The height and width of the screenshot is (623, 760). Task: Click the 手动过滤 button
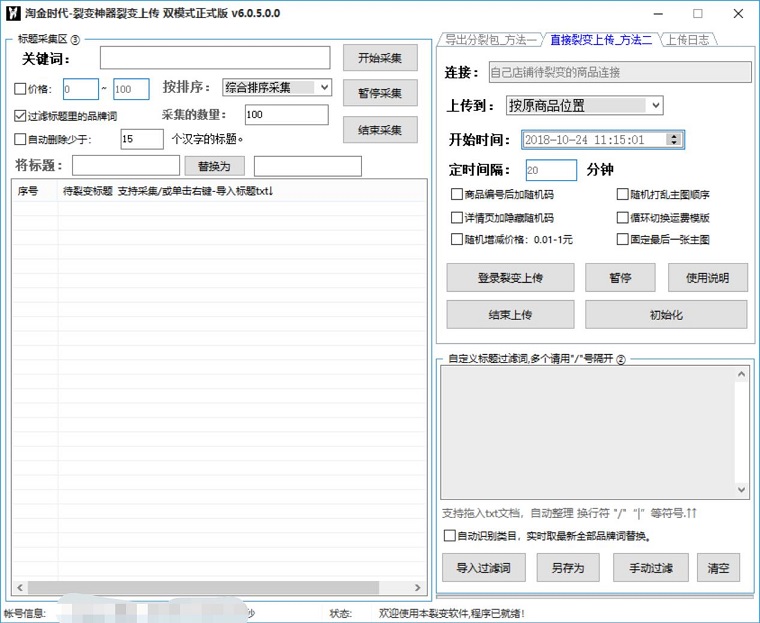point(650,567)
